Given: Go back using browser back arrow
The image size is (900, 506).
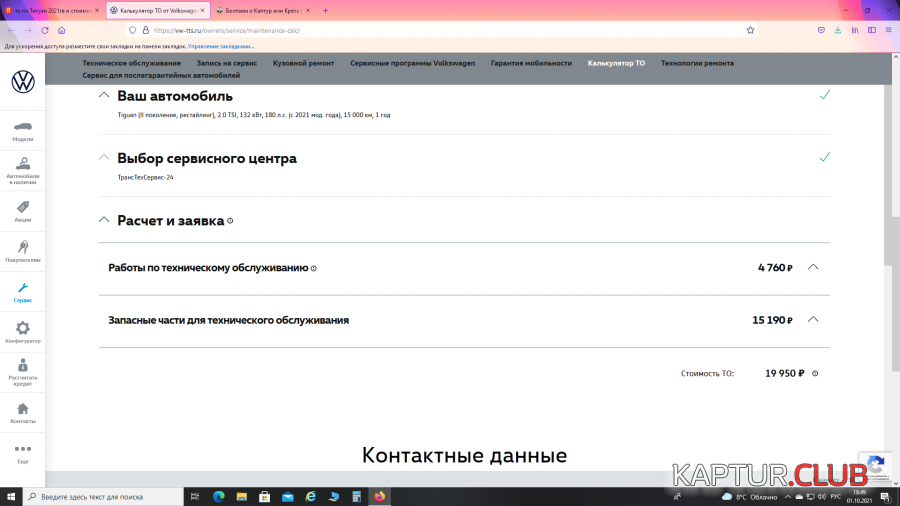Looking at the screenshot, I should [x=11, y=30].
